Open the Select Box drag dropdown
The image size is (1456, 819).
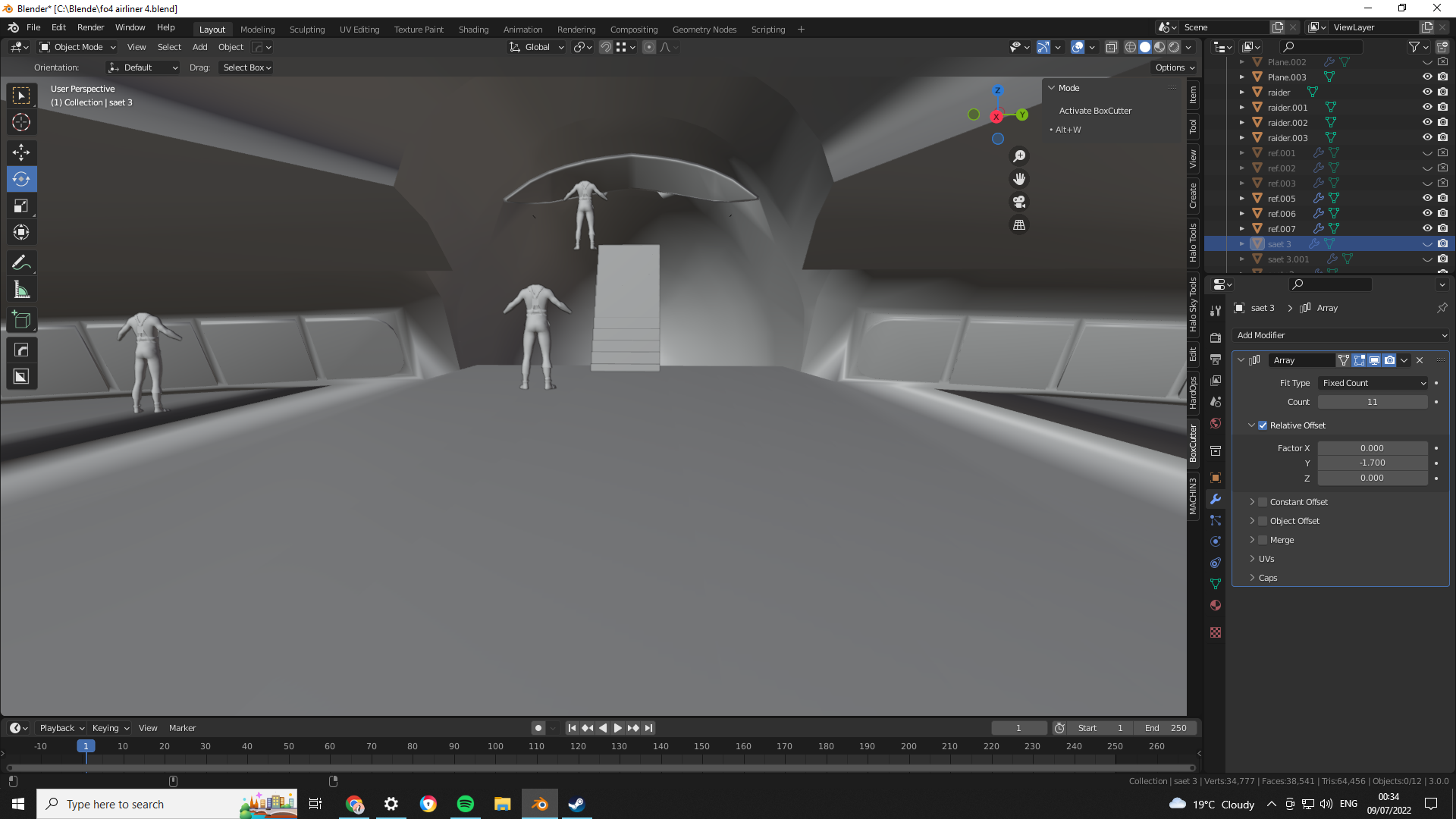point(246,67)
